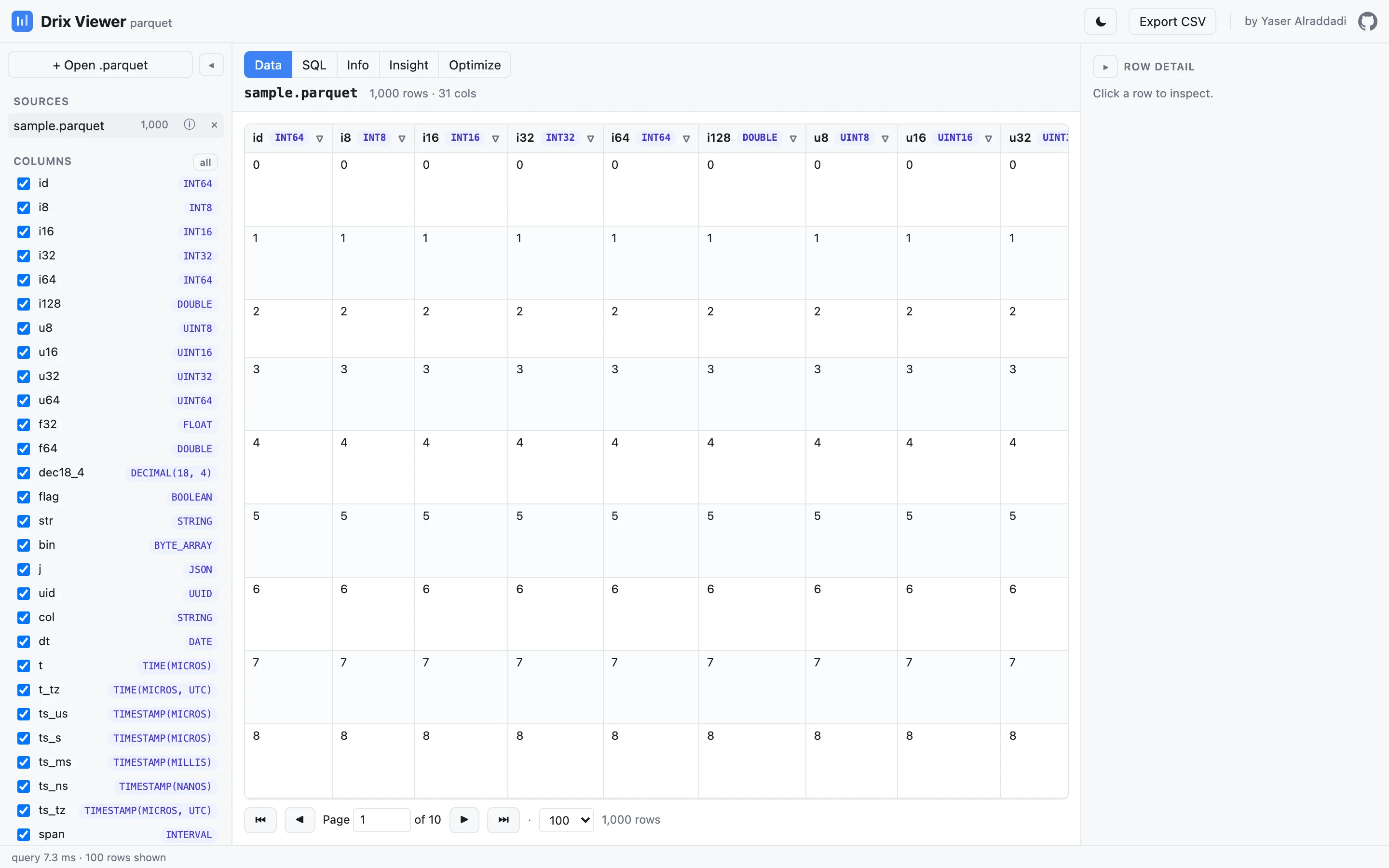Open filter for id column

[x=320, y=138]
